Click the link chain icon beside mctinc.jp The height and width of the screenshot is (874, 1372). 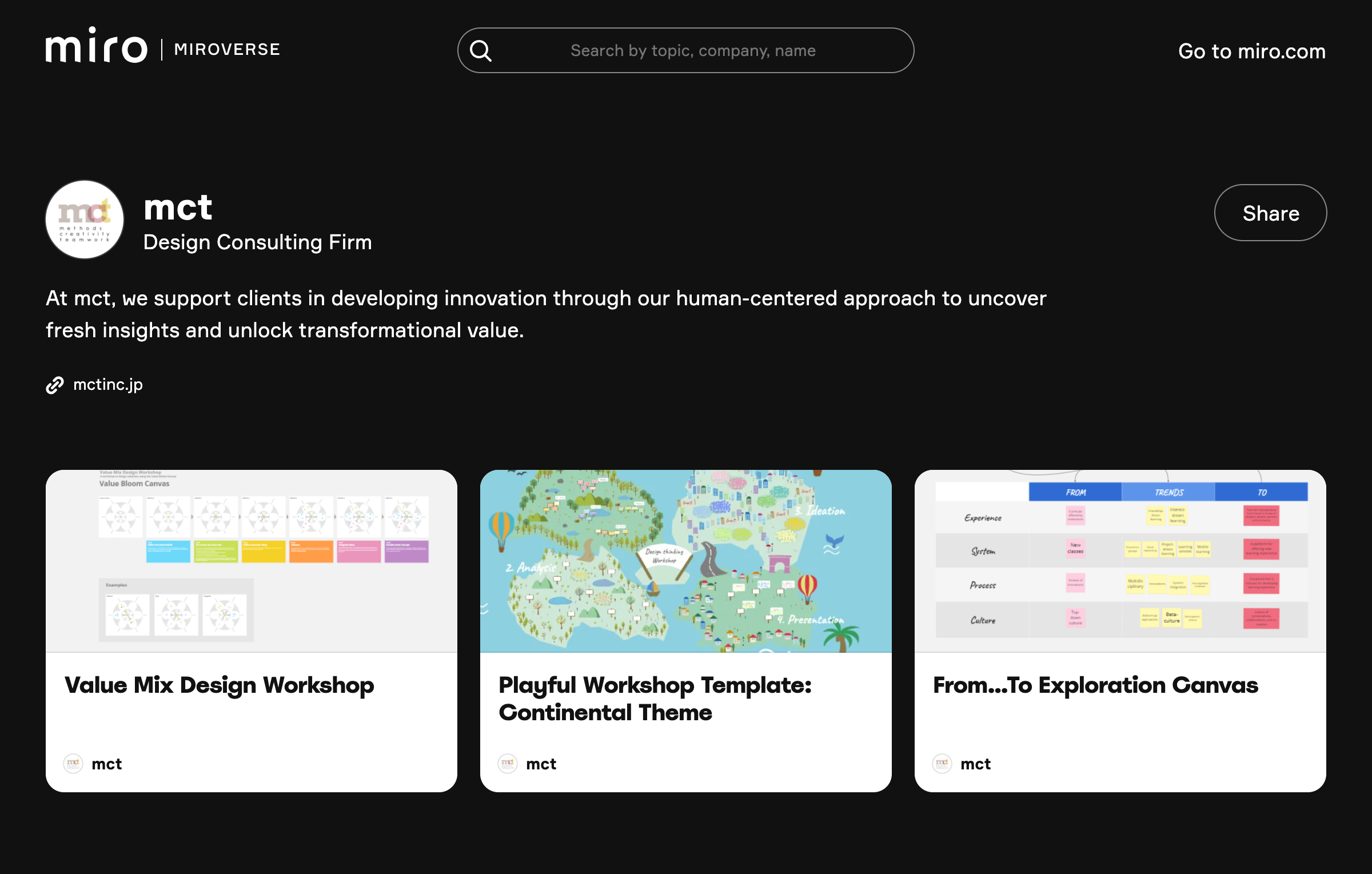coord(55,385)
